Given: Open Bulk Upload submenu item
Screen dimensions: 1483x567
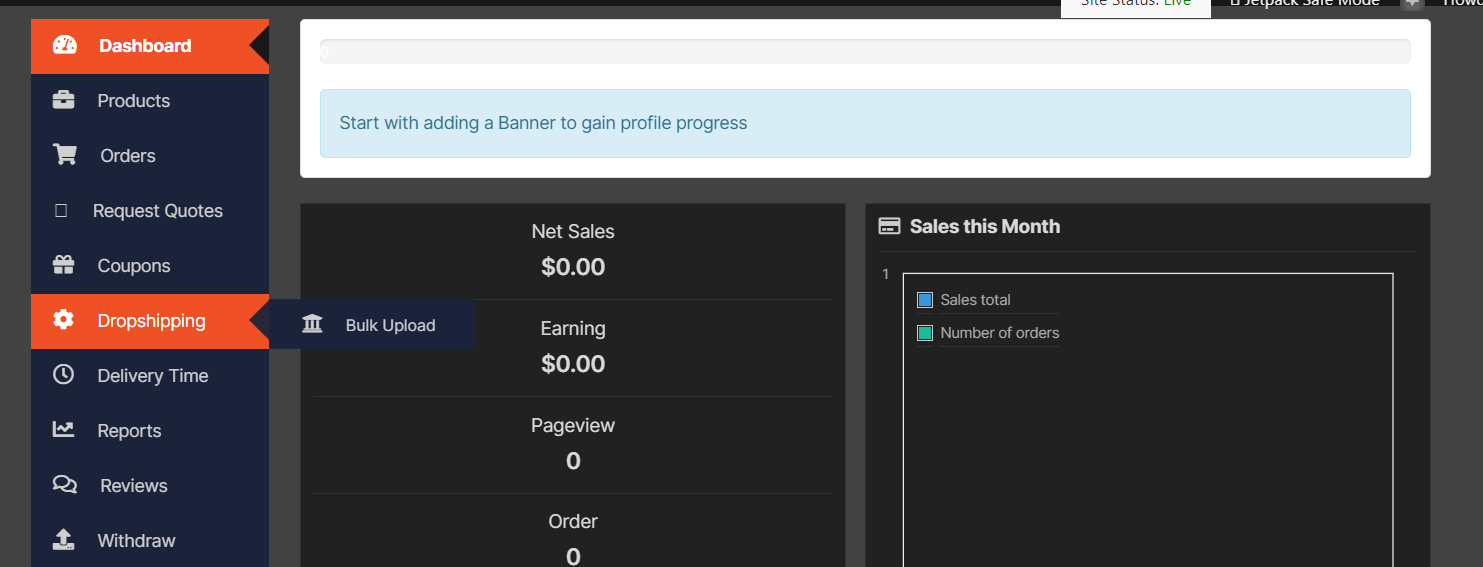Looking at the screenshot, I should coord(390,325).
